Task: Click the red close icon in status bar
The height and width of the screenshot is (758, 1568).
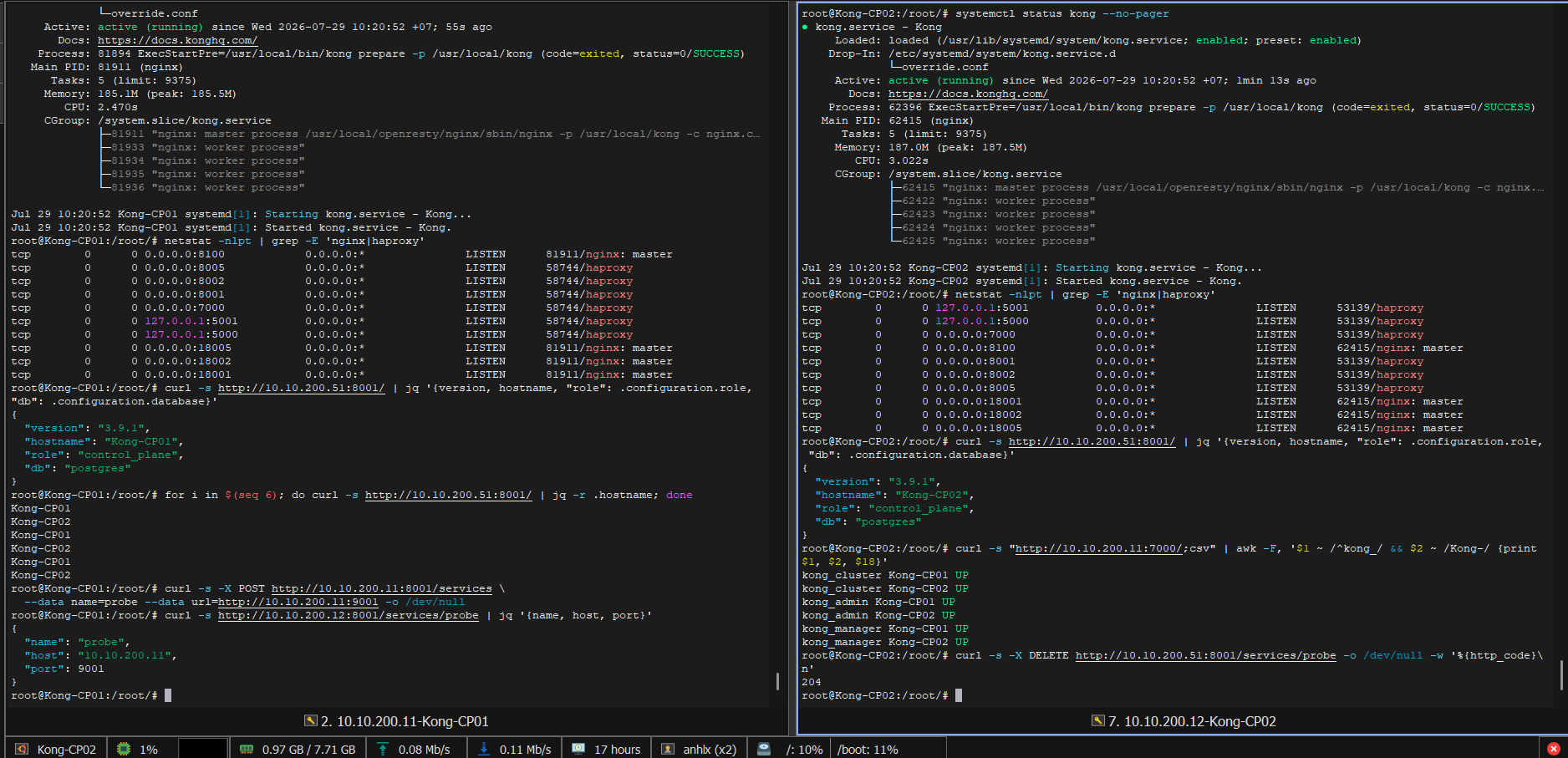Action: click(1554, 749)
